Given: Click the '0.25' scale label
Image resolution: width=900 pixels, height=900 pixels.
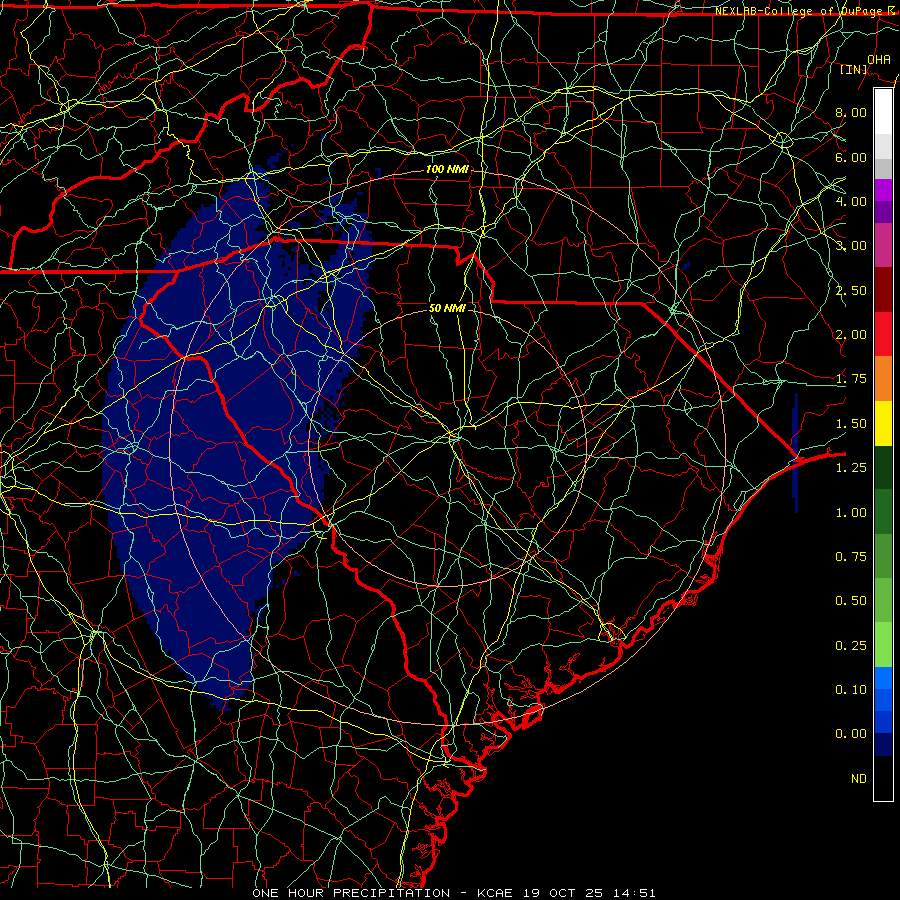Looking at the screenshot, I should click(851, 646).
